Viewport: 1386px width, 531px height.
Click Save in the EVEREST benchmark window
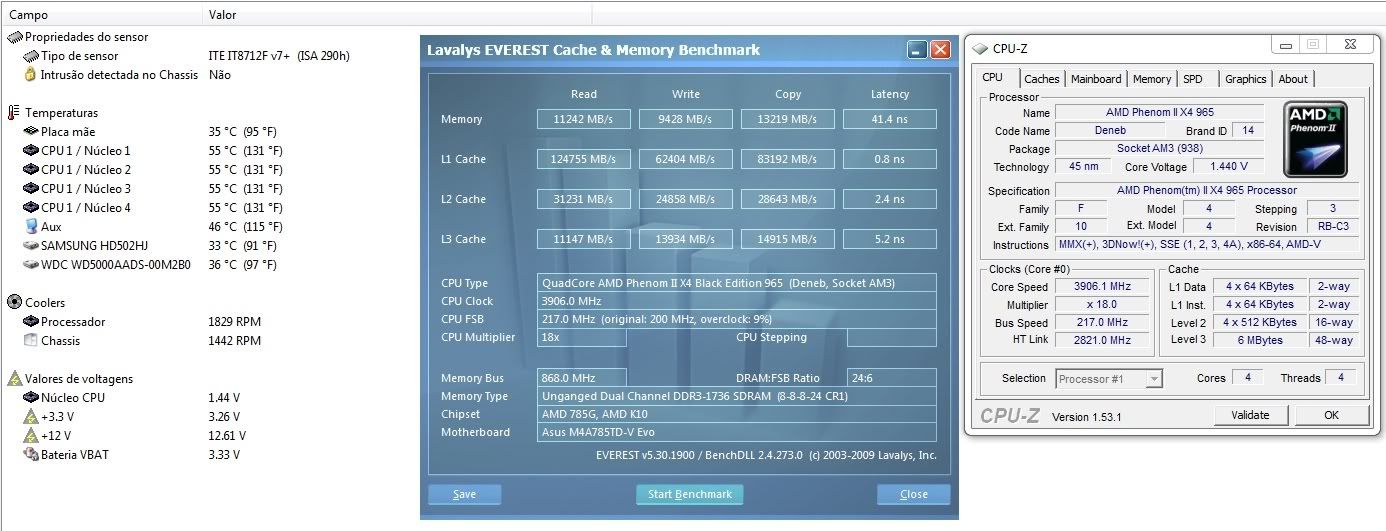pyautogui.click(x=464, y=494)
